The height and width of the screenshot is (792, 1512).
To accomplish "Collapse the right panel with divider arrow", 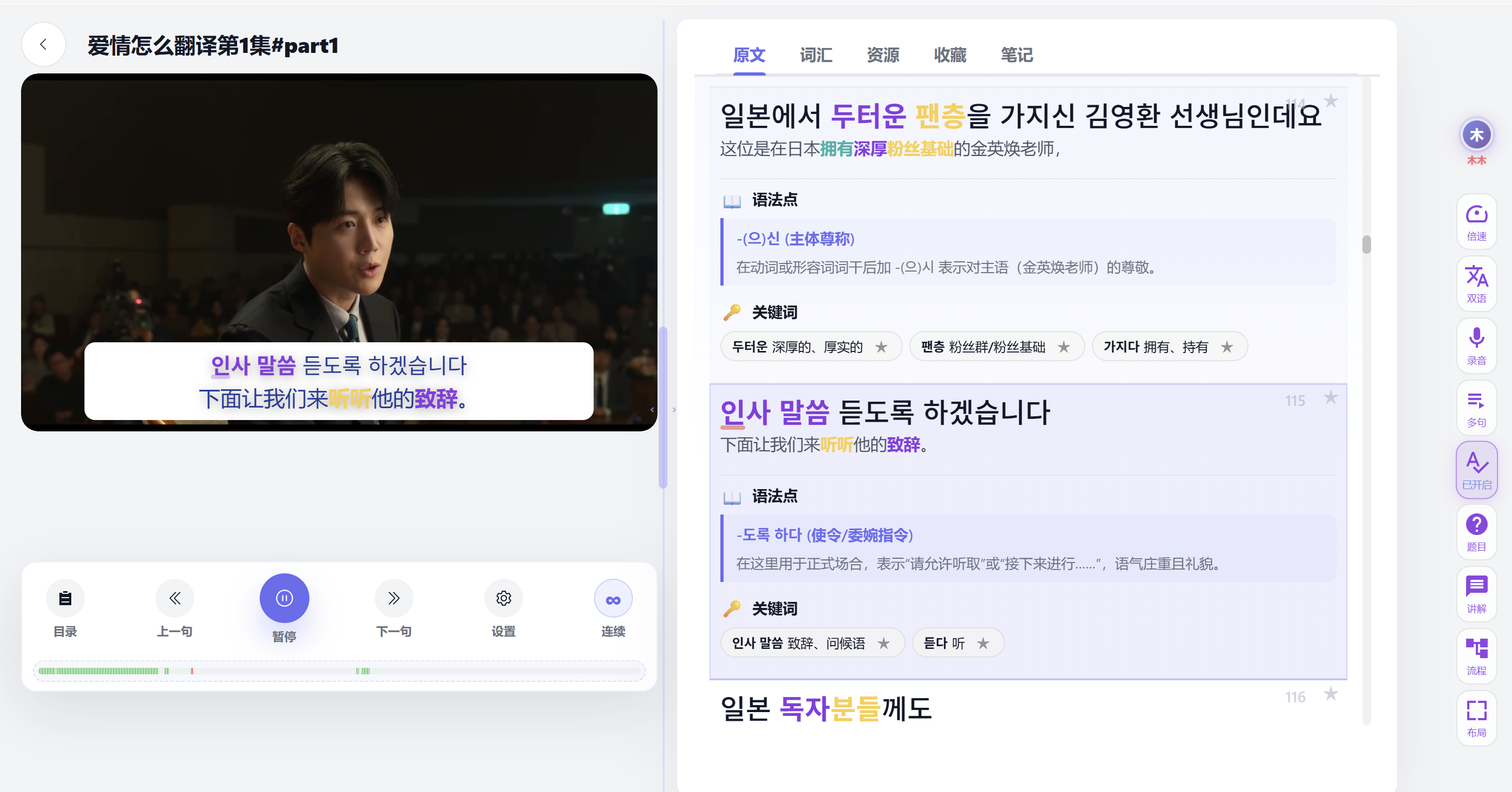I will [x=674, y=409].
